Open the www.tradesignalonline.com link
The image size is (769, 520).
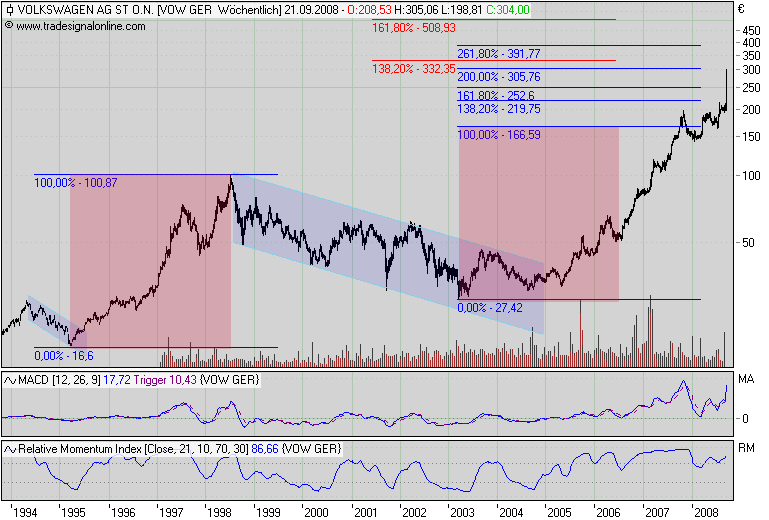tap(81, 26)
